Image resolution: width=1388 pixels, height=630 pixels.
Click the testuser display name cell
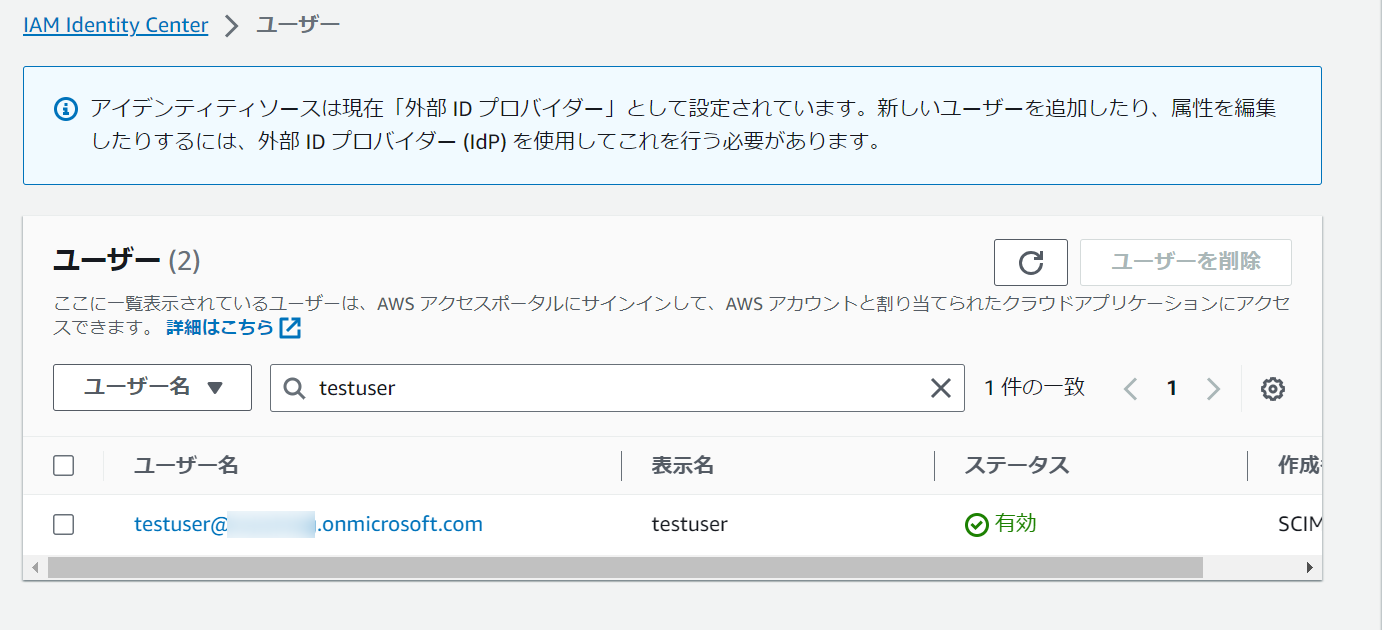pyautogui.click(x=689, y=524)
